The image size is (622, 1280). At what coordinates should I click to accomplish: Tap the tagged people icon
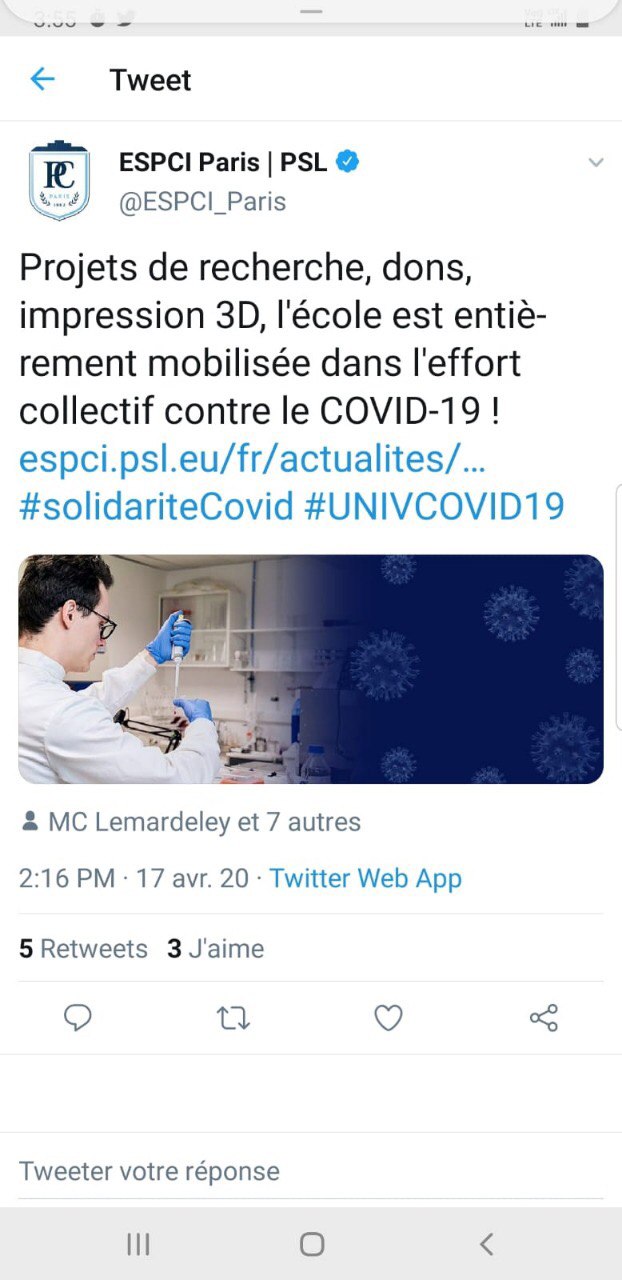(x=30, y=822)
